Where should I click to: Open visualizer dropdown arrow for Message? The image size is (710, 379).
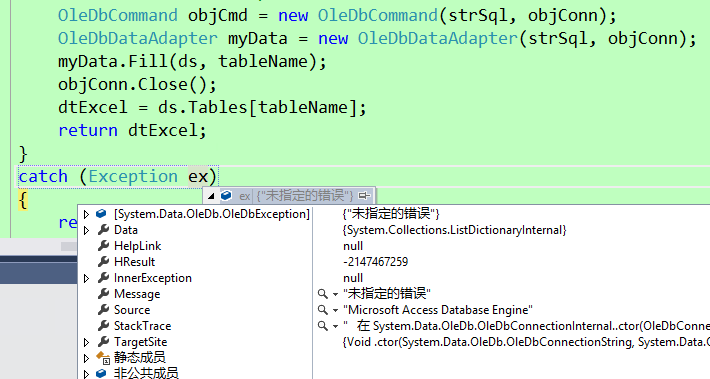tap(336, 294)
